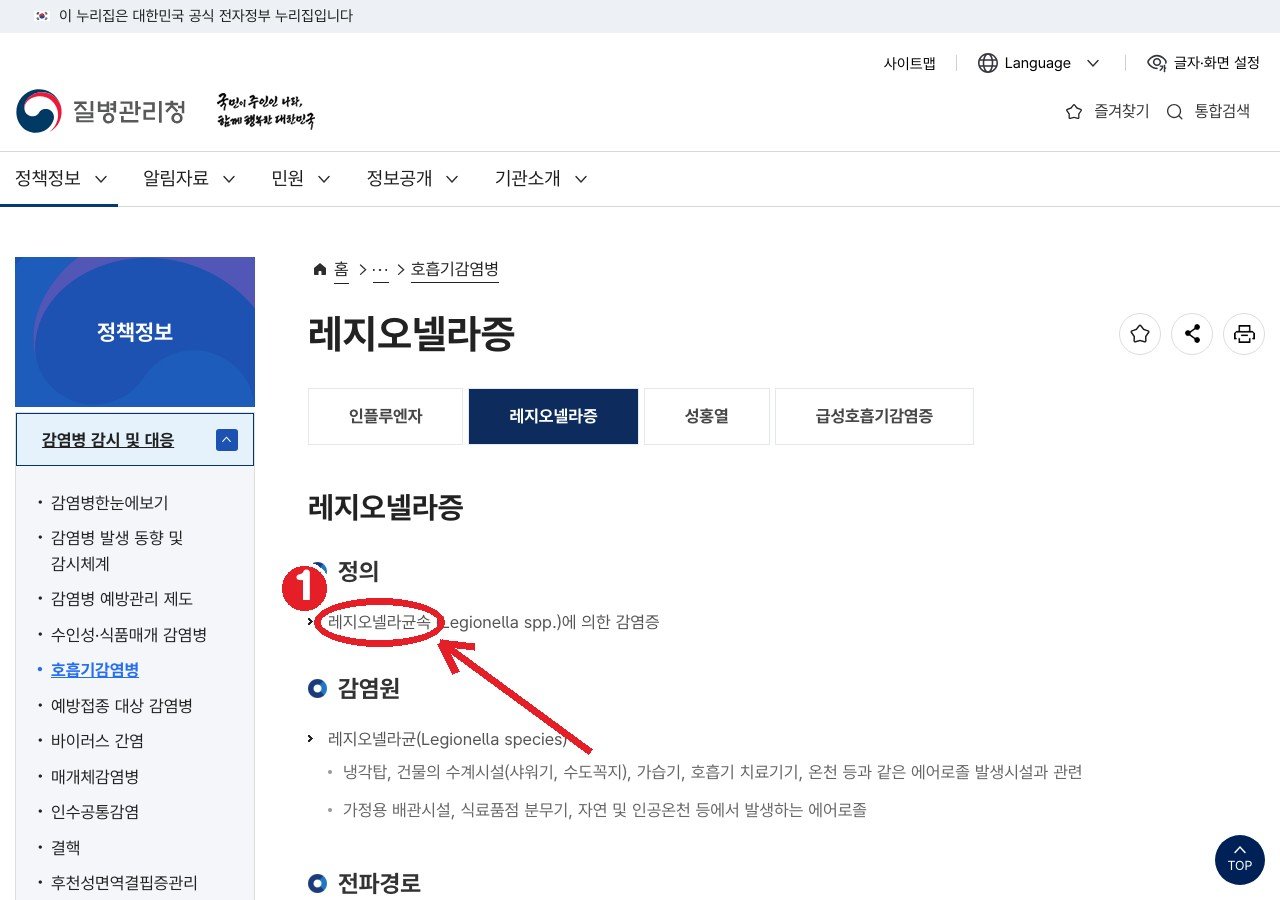This screenshot has width=1280, height=900.
Task: Open 매개체감염병 sidebar item
Action: (x=95, y=776)
